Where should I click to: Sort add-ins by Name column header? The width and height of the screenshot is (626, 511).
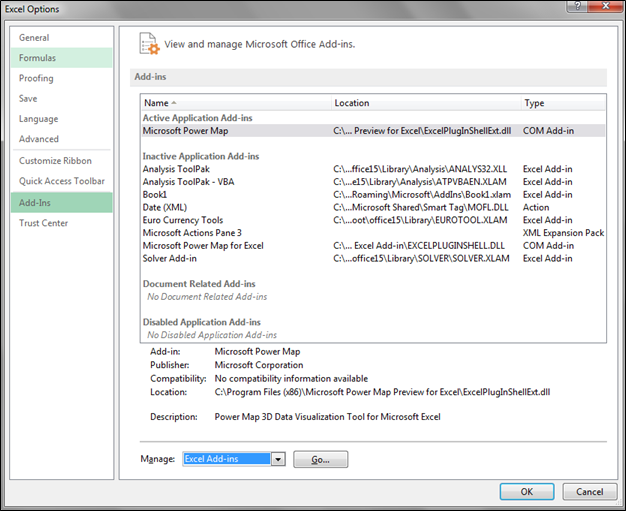pyautogui.click(x=236, y=103)
